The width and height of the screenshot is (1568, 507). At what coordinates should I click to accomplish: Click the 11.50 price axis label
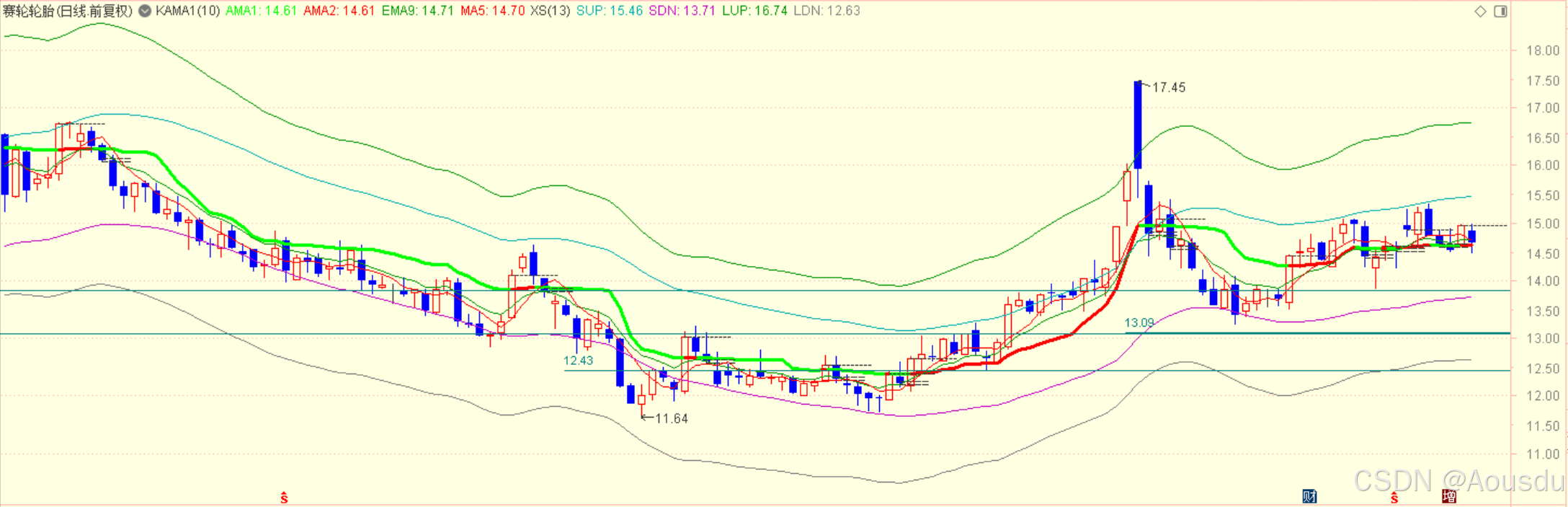tap(1543, 426)
